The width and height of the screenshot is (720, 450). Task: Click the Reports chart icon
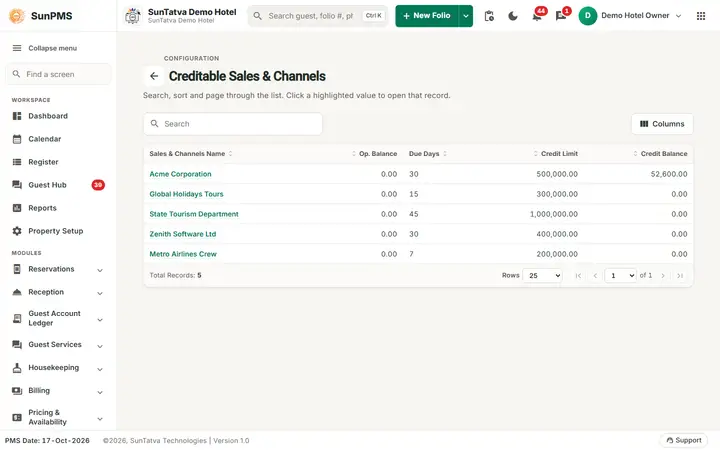point(17,208)
